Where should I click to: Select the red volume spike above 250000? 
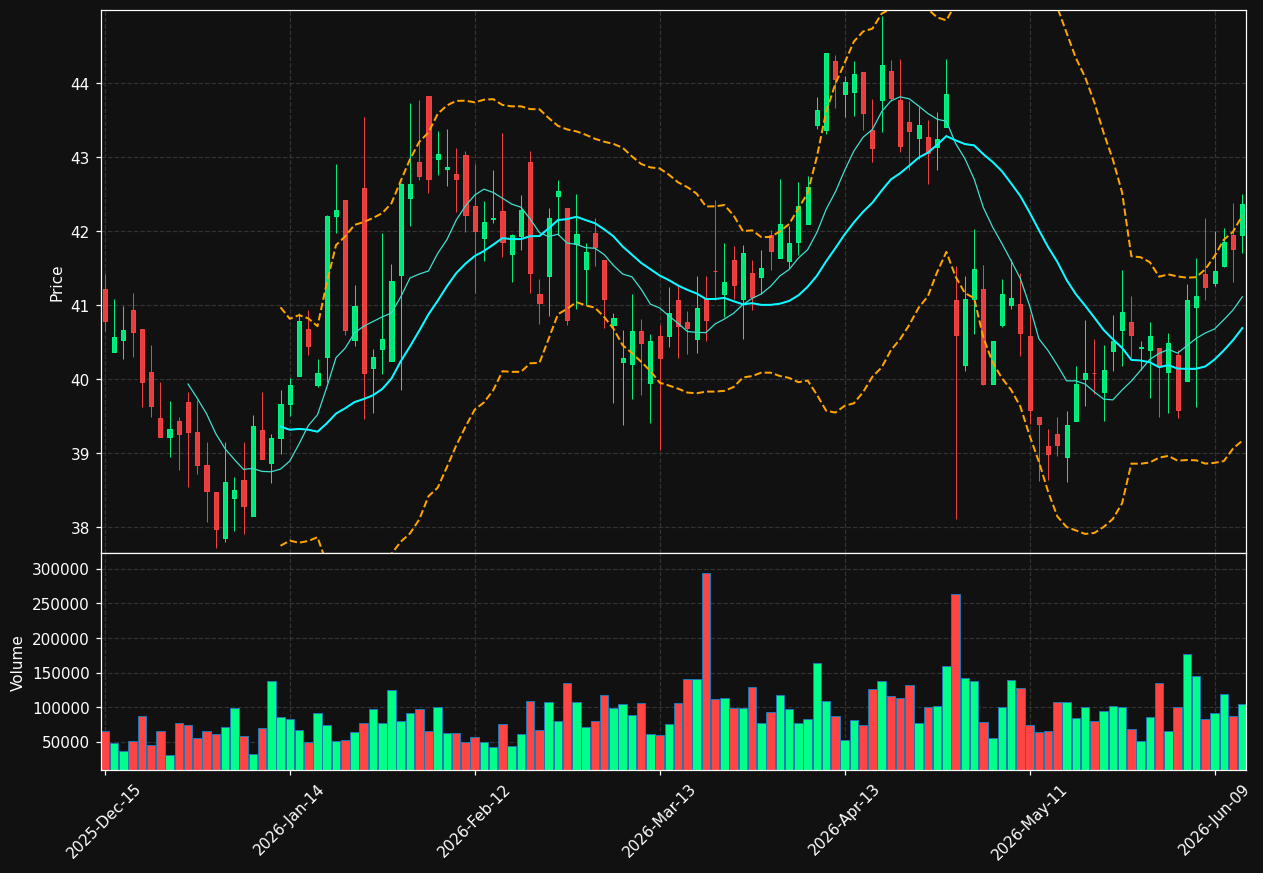click(955, 682)
